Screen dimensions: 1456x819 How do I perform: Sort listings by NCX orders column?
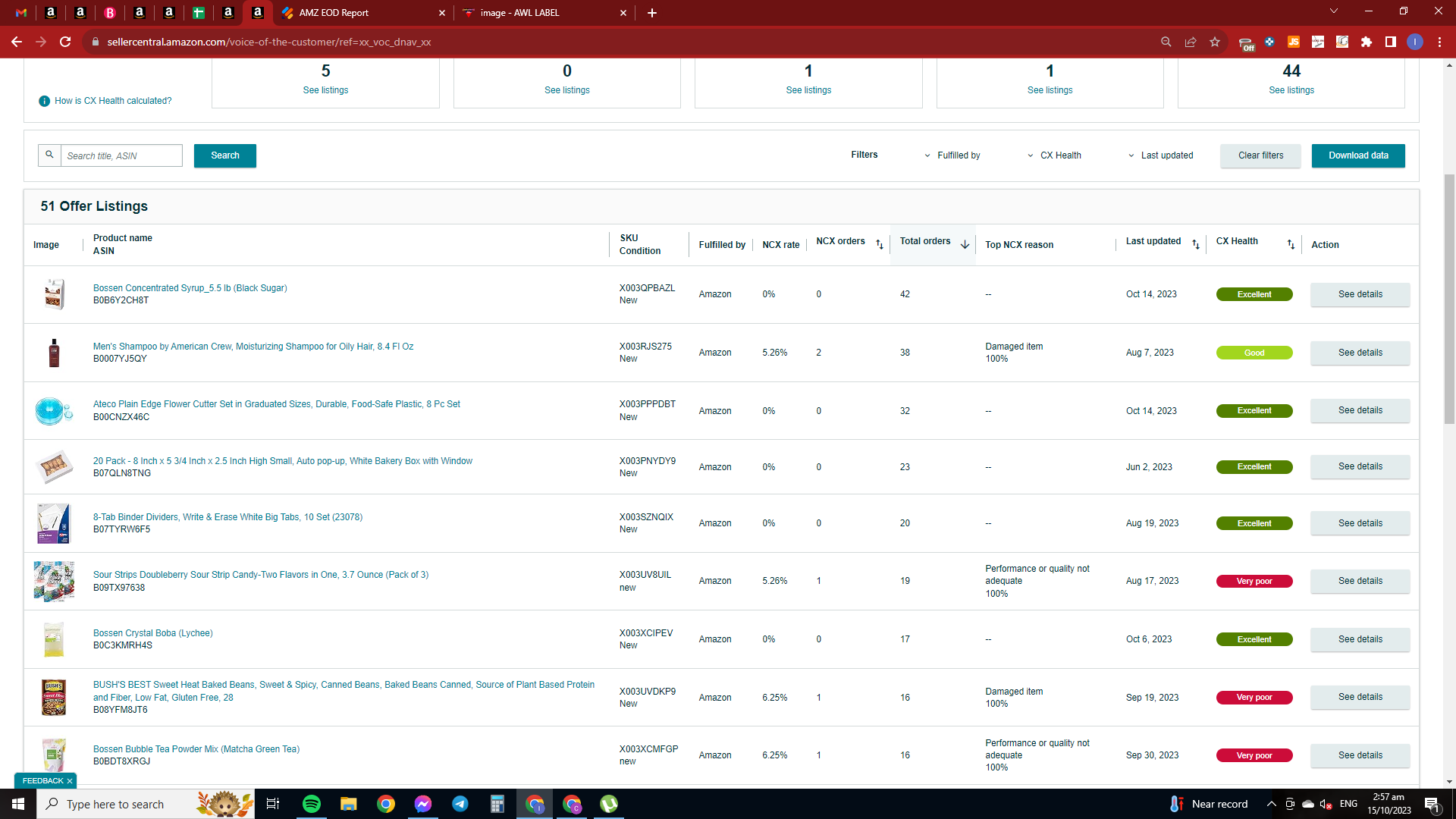880,244
